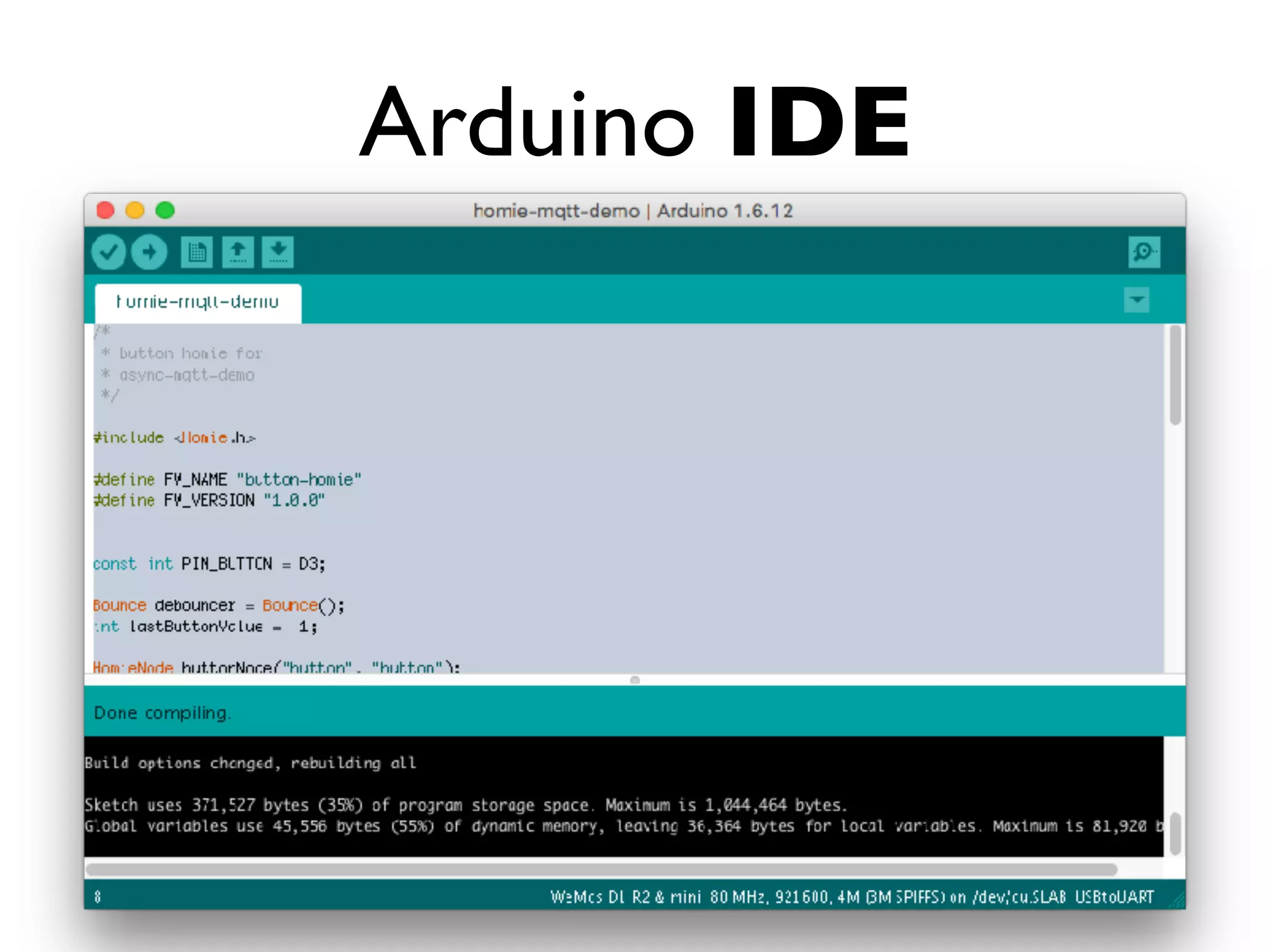The image size is (1270, 952).
Task: Click the 'HomieNode buttonNode' code line
Action: [x=277, y=667]
